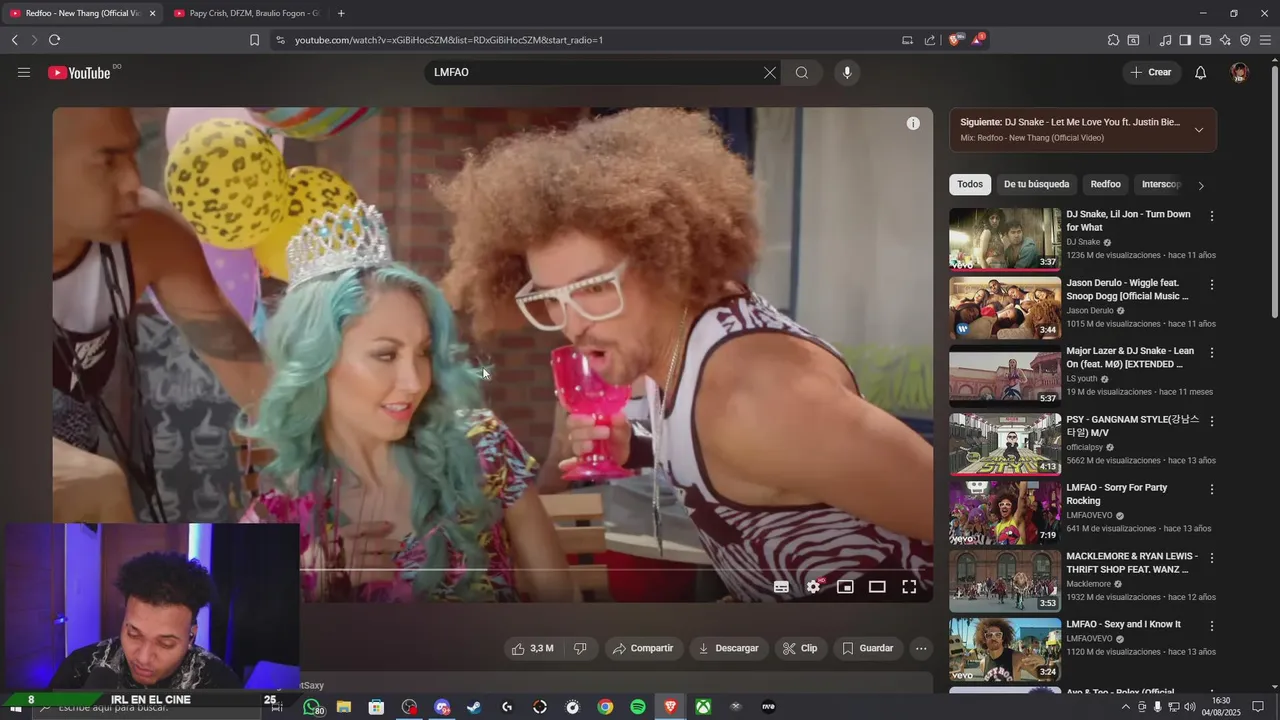Open Spotify from the taskbar

(x=638, y=707)
